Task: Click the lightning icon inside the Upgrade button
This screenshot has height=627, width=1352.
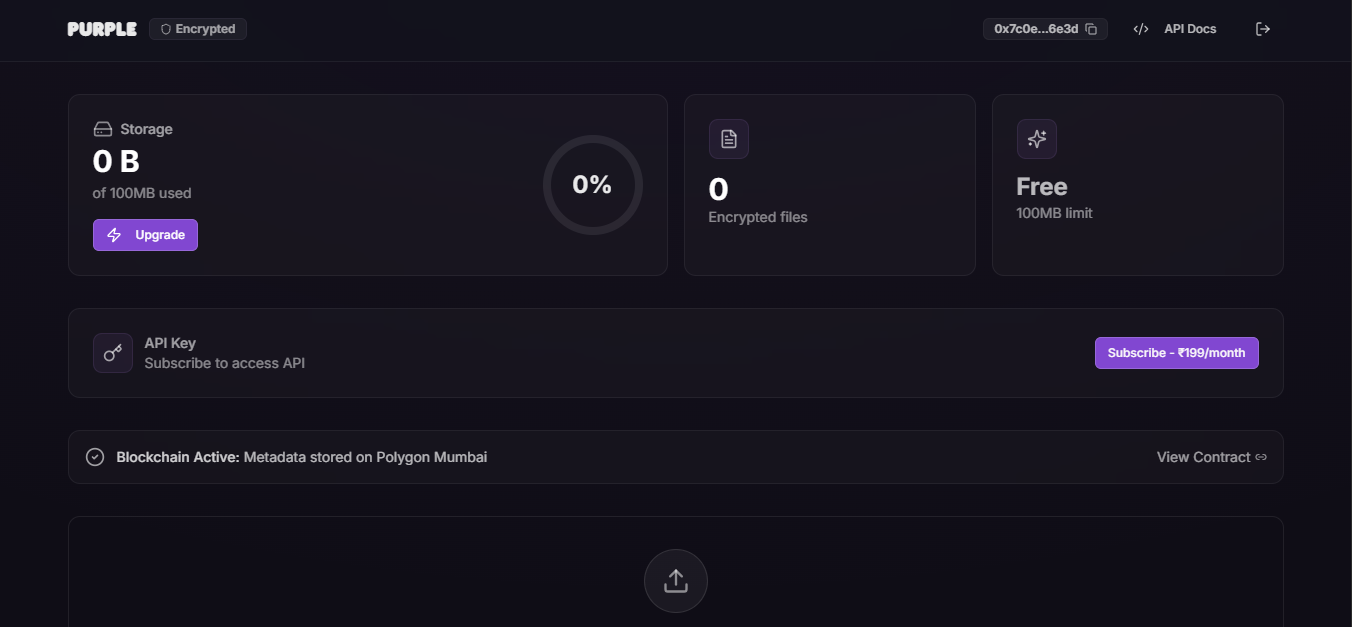Action: 113,235
